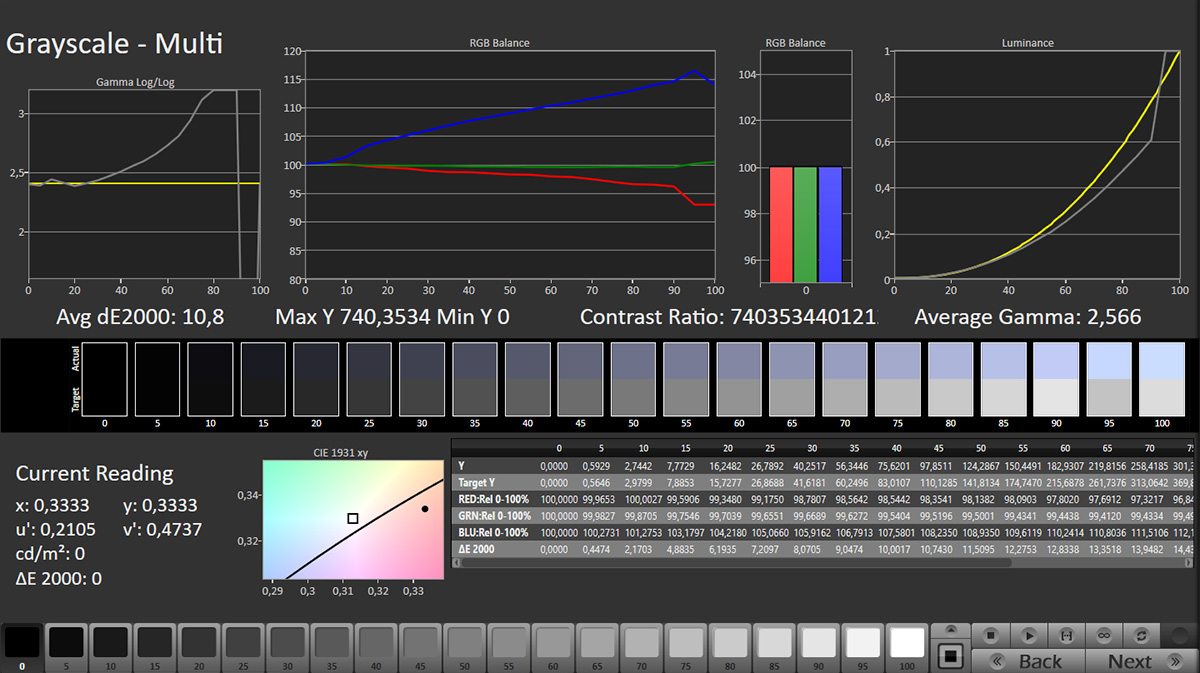Click Actual/Target comparison swatch labeled 75
The image size is (1200, 673).
click(897, 379)
